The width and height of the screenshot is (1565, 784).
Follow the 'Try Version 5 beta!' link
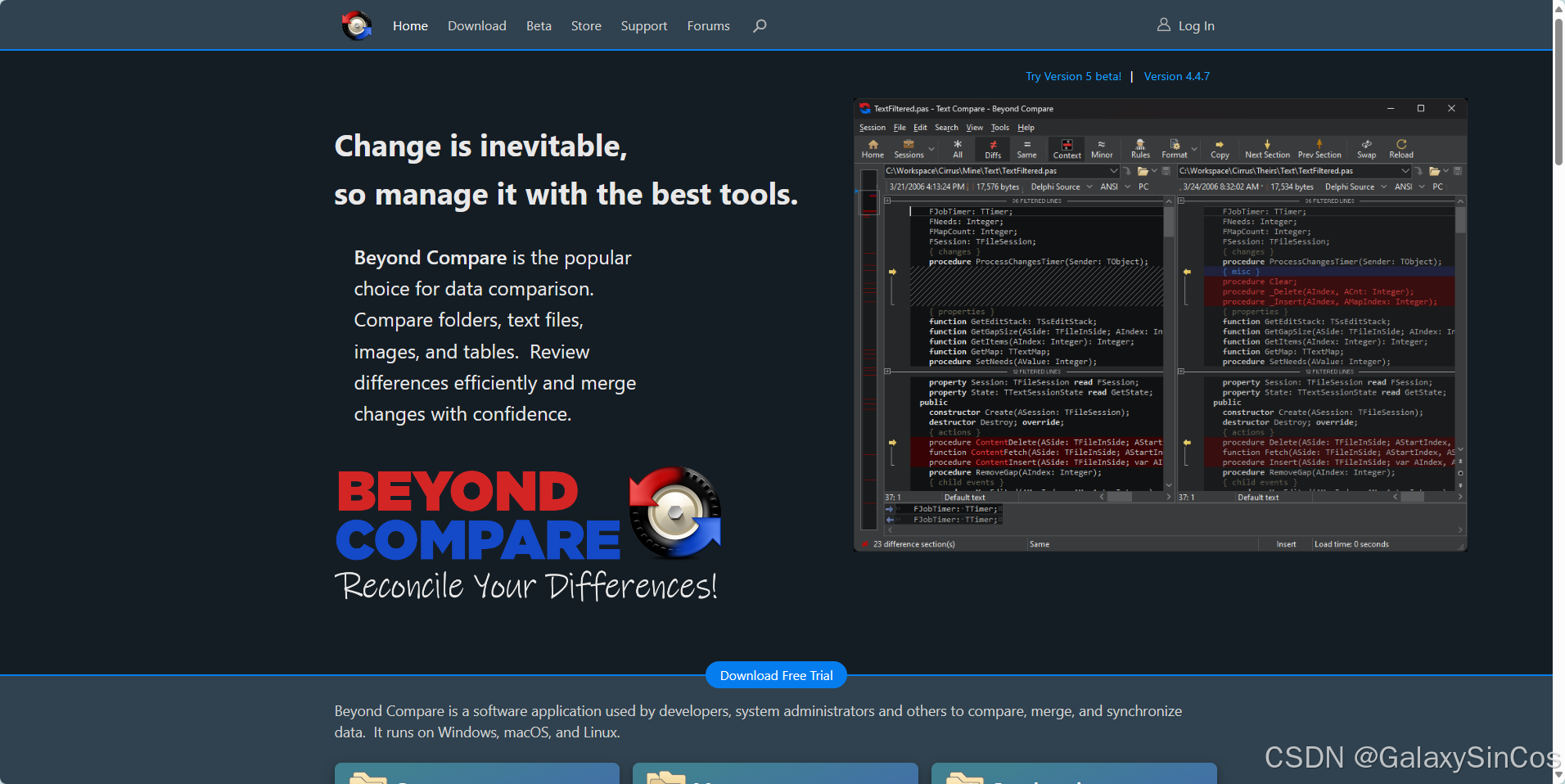[1074, 76]
